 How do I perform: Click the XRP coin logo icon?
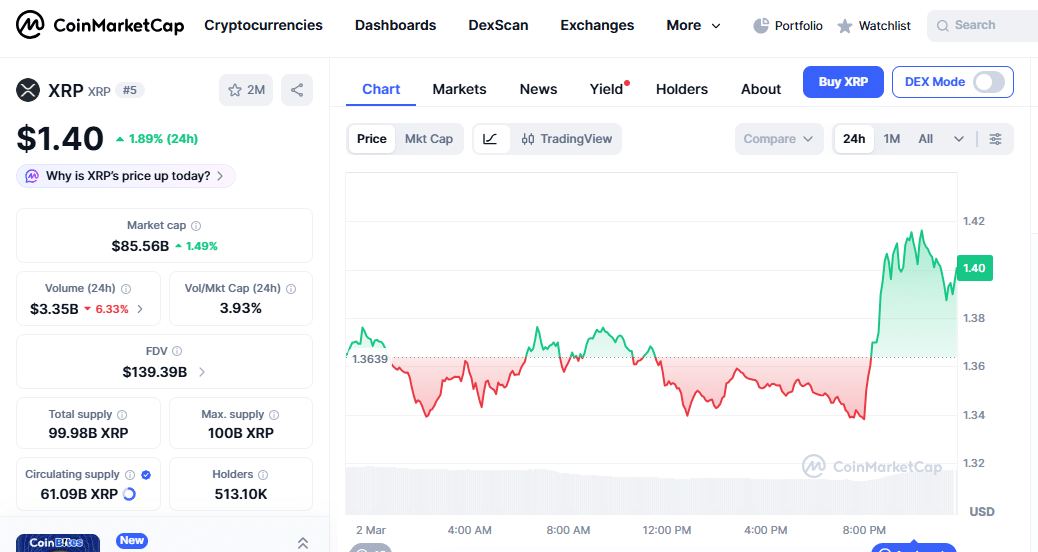coord(28,90)
